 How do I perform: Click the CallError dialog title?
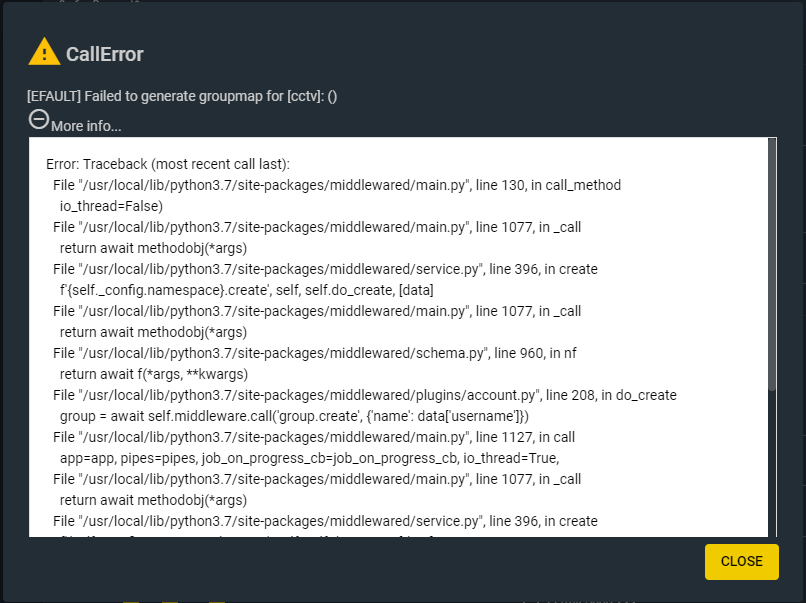pyautogui.click(x=104, y=54)
